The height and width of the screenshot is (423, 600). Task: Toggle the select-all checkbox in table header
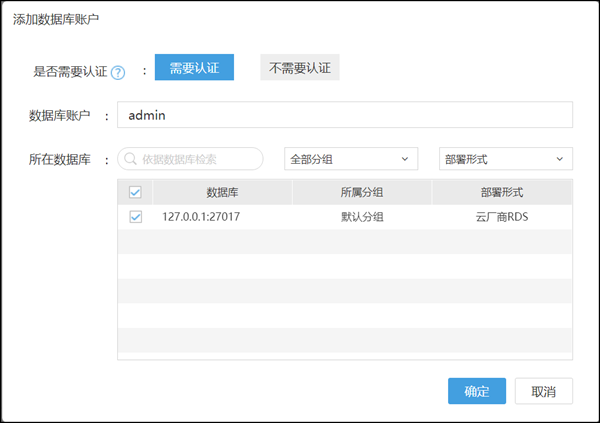point(135,192)
